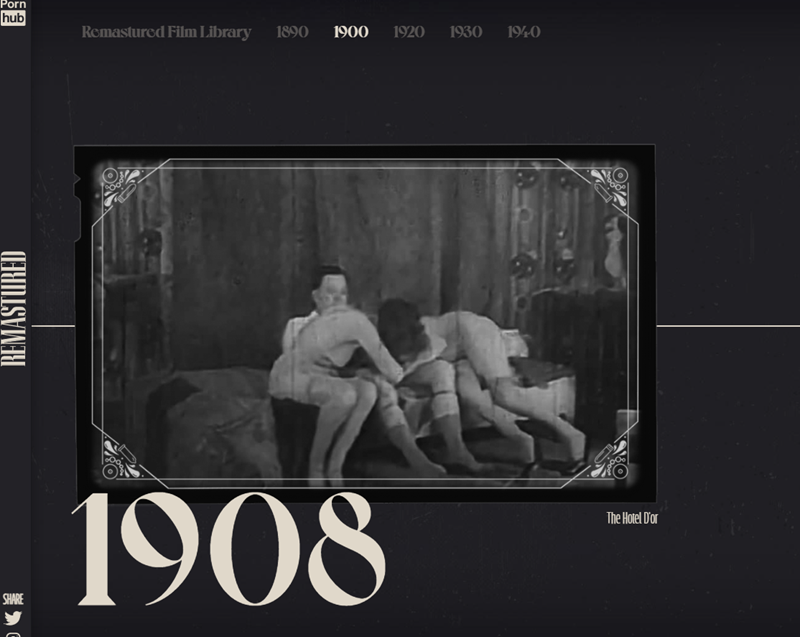Screen dimensions: 800x637
Task: Click the timeline line right of the film frame
Action: point(728,325)
